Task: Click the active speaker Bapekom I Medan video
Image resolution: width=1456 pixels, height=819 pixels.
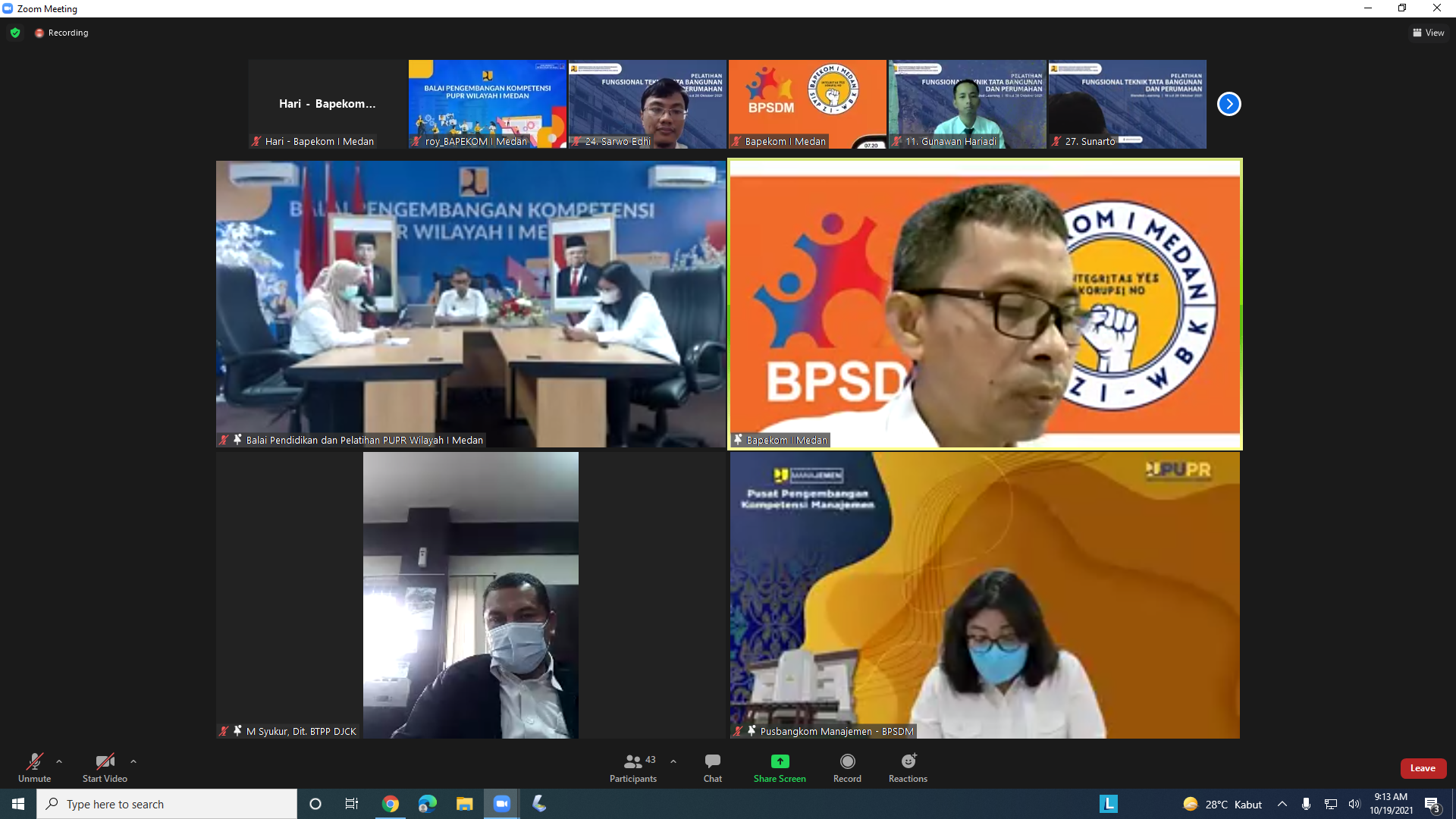Action: click(985, 303)
